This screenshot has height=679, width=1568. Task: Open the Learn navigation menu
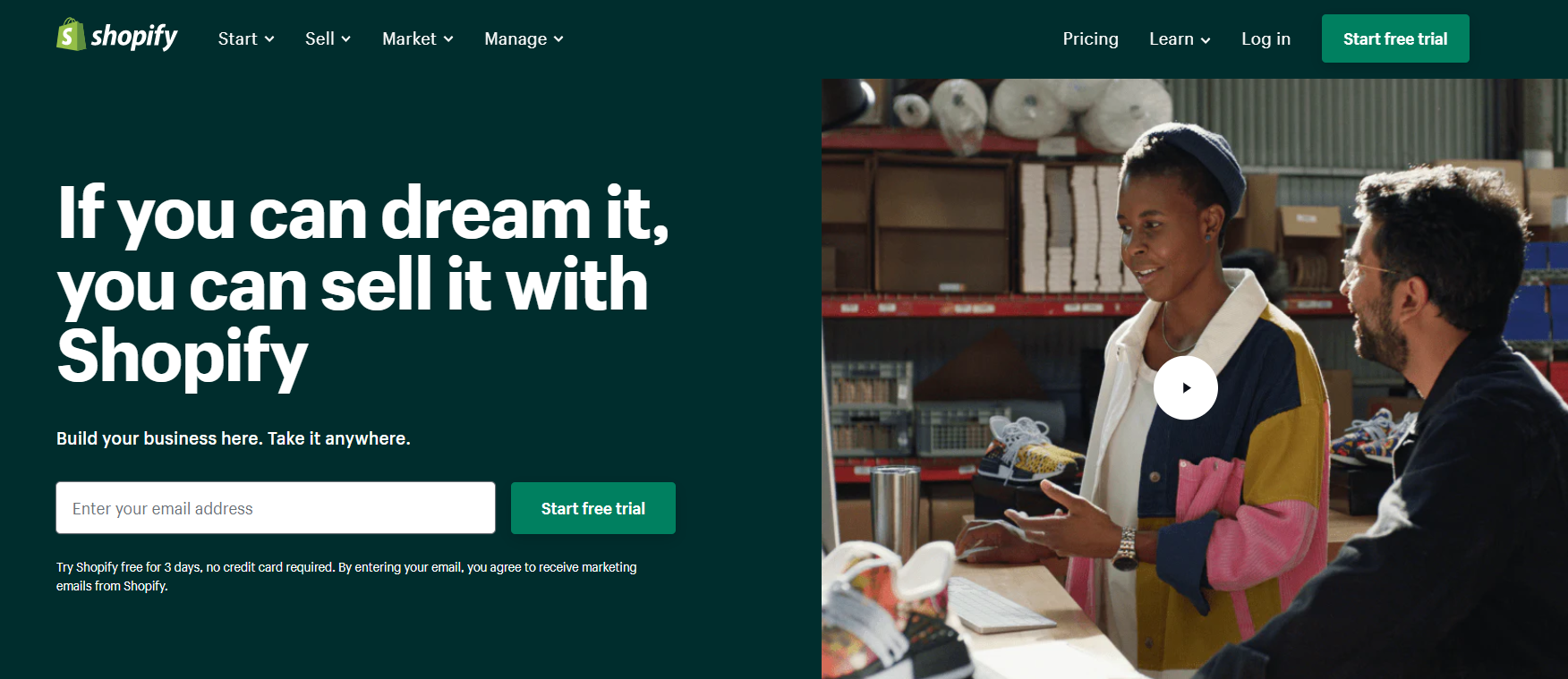(1180, 38)
